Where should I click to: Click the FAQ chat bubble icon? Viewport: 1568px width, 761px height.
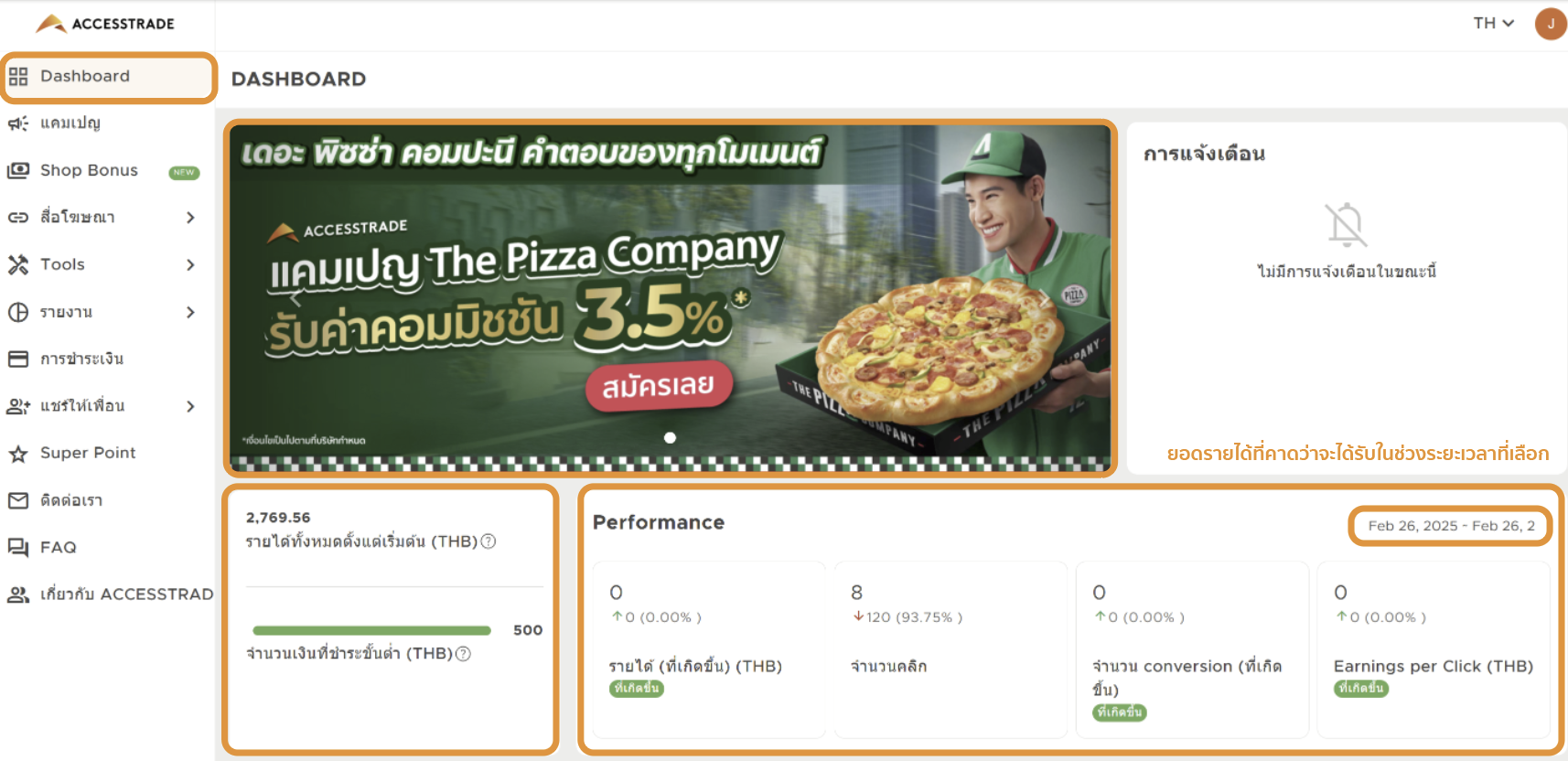tap(18, 548)
